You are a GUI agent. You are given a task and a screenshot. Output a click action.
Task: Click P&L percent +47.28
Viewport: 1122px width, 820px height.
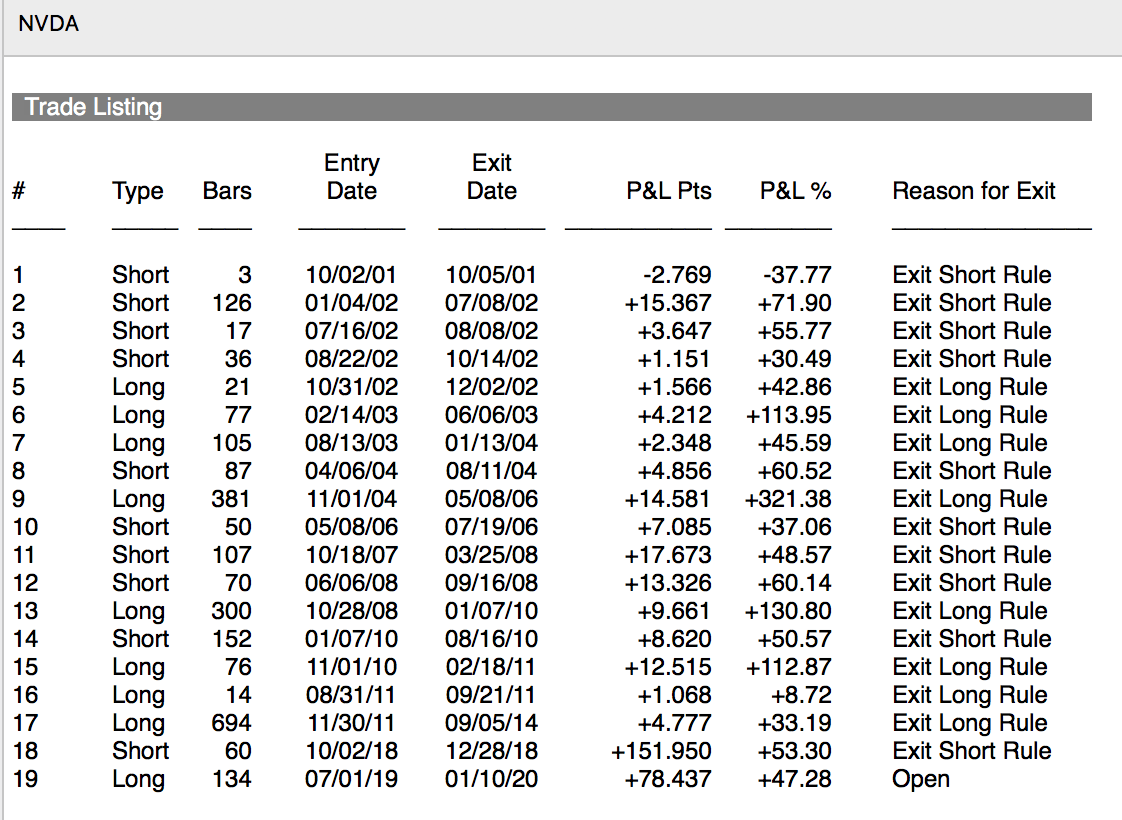coord(794,778)
